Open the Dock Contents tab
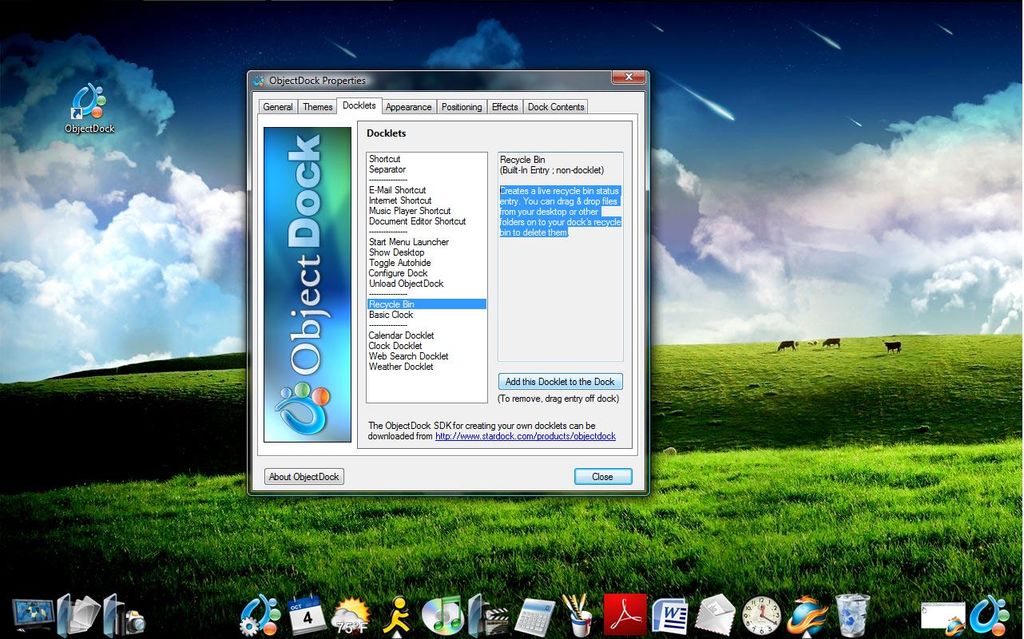 coord(555,106)
